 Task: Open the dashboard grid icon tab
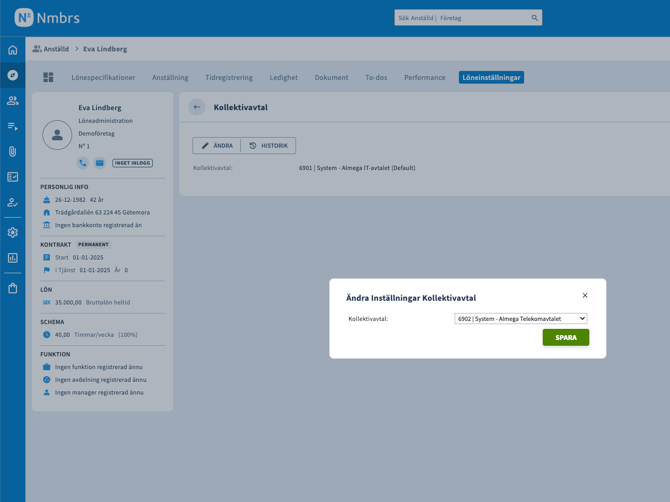[48, 77]
